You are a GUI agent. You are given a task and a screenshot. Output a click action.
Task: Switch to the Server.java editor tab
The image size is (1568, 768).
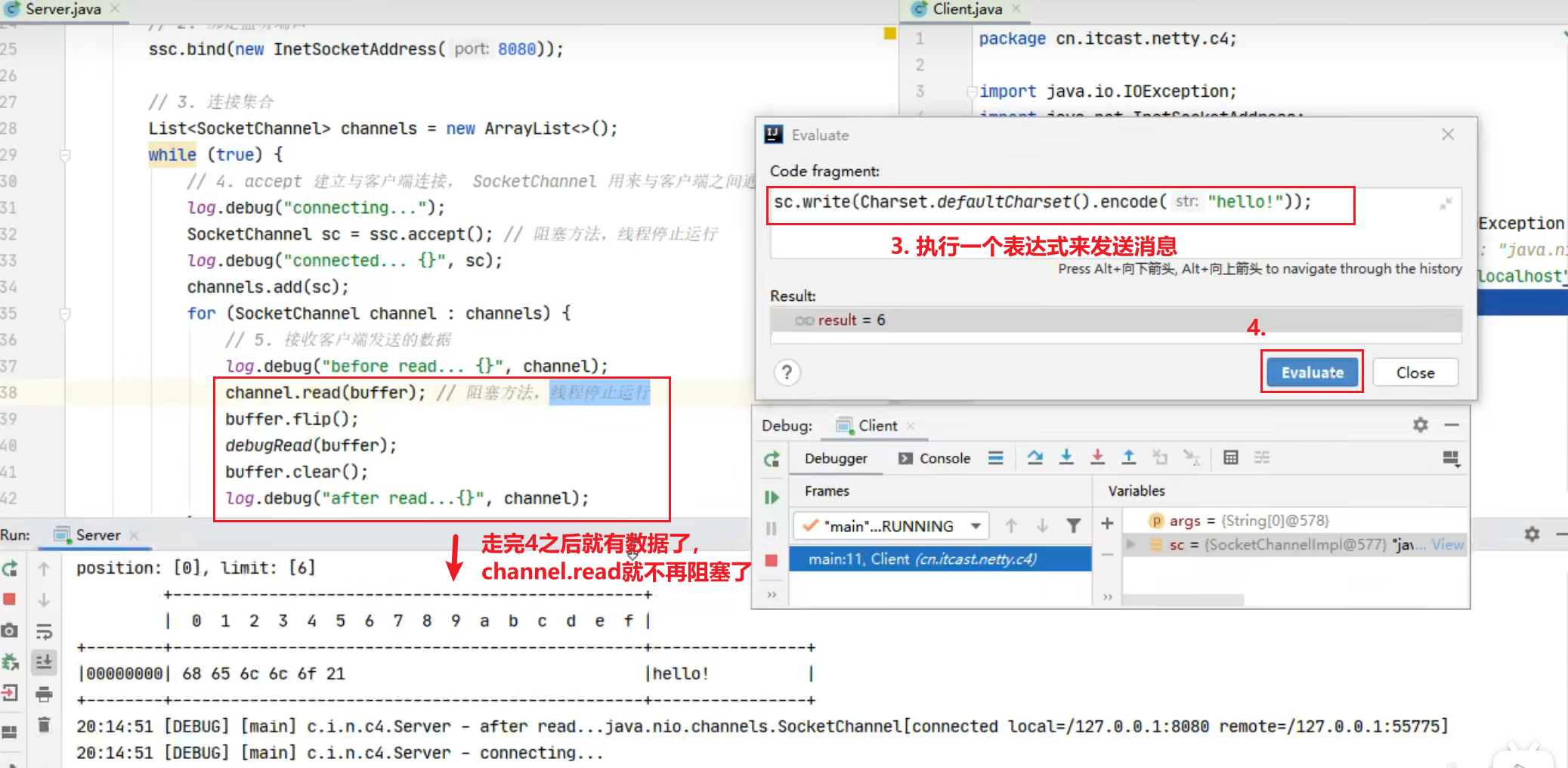click(62, 9)
